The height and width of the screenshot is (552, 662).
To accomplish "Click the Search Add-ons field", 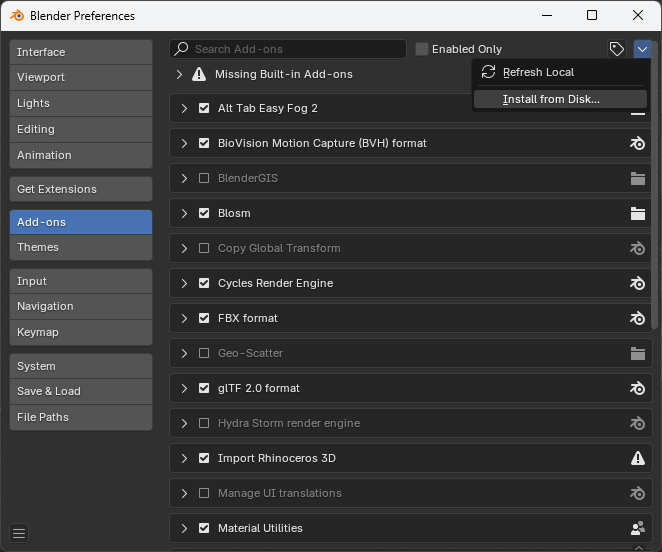I will click(x=288, y=49).
